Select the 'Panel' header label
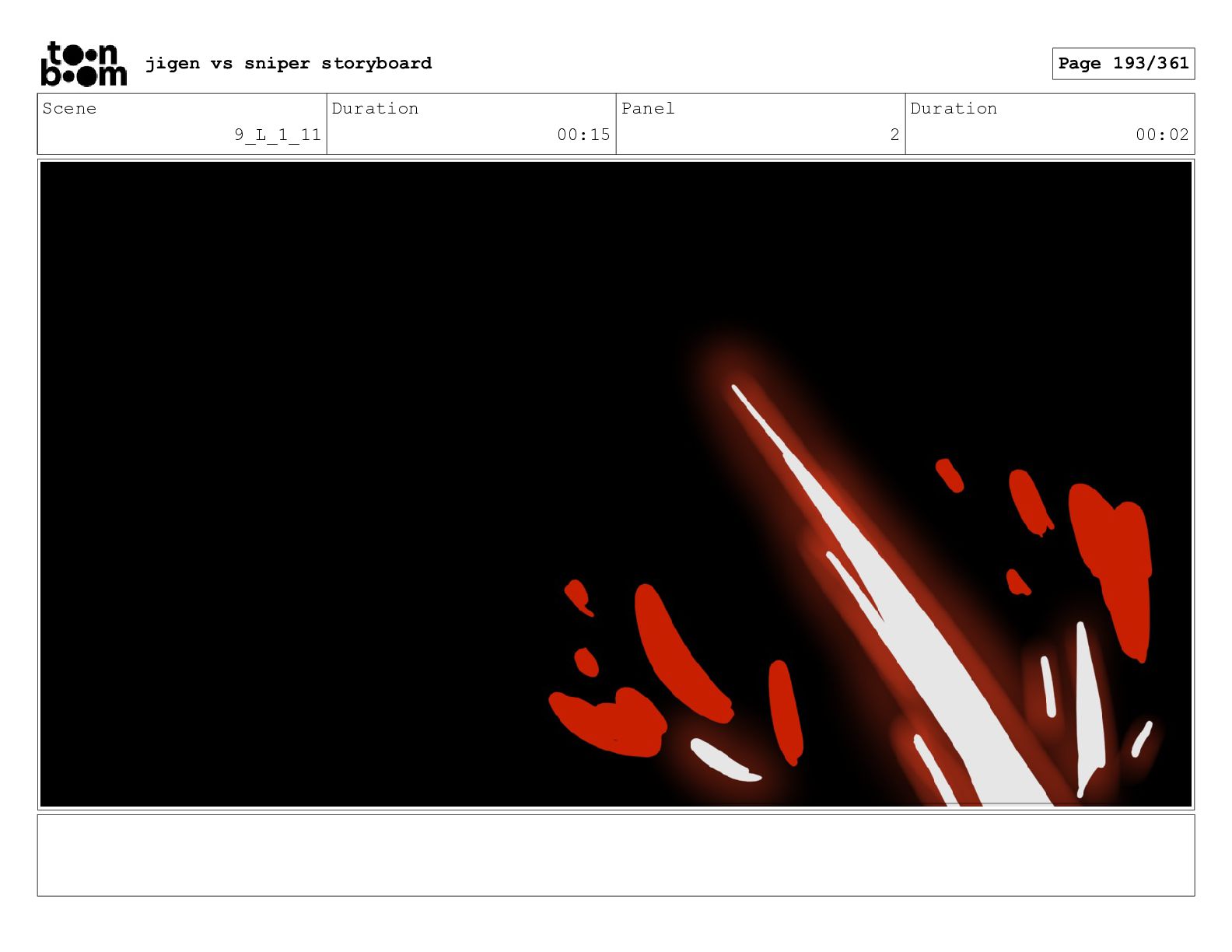 click(648, 108)
